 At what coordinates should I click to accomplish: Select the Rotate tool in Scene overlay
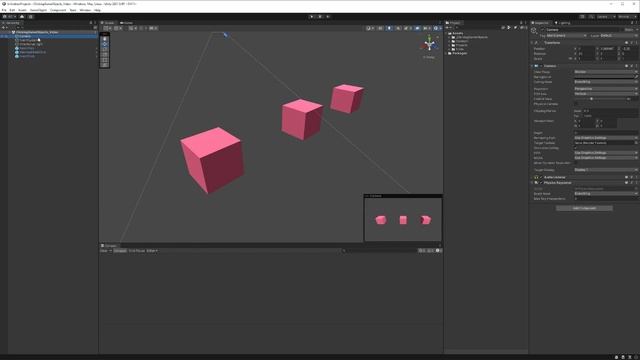[x=105, y=49]
